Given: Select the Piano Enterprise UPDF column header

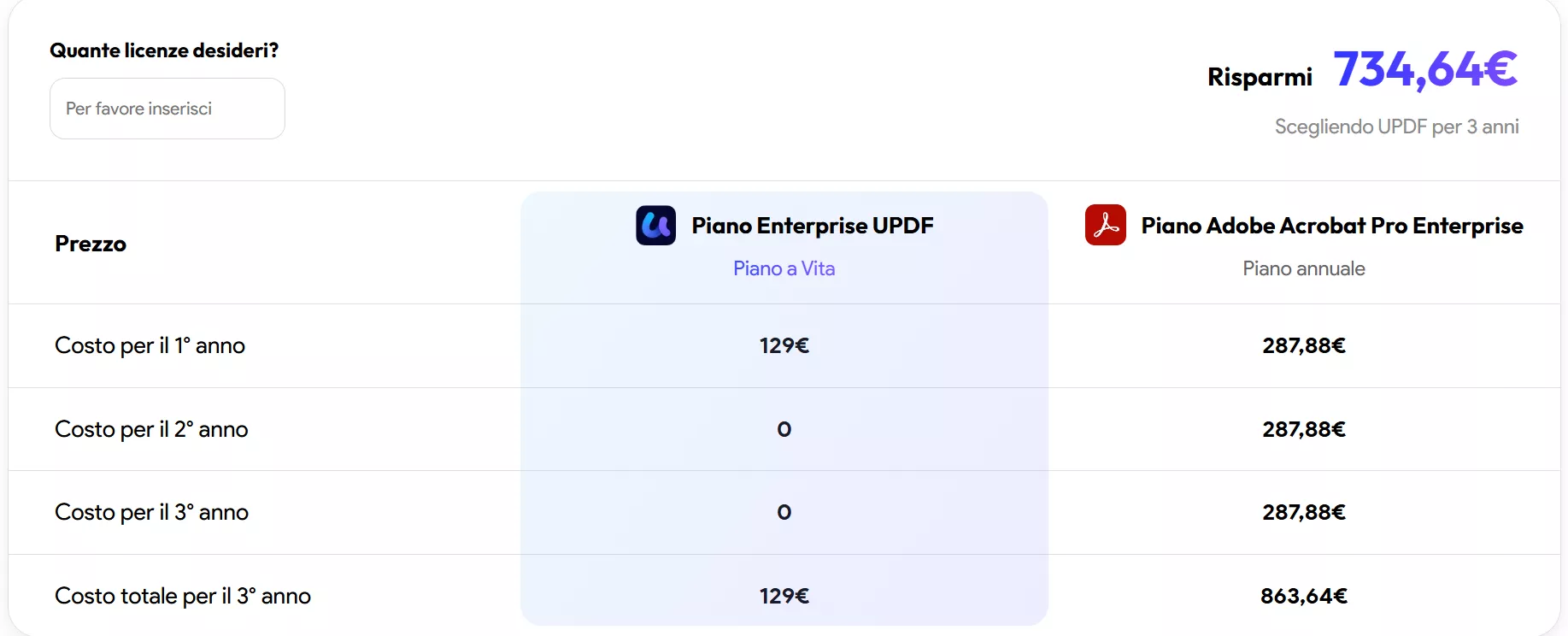Looking at the screenshot, I should [x=812, y=225].
